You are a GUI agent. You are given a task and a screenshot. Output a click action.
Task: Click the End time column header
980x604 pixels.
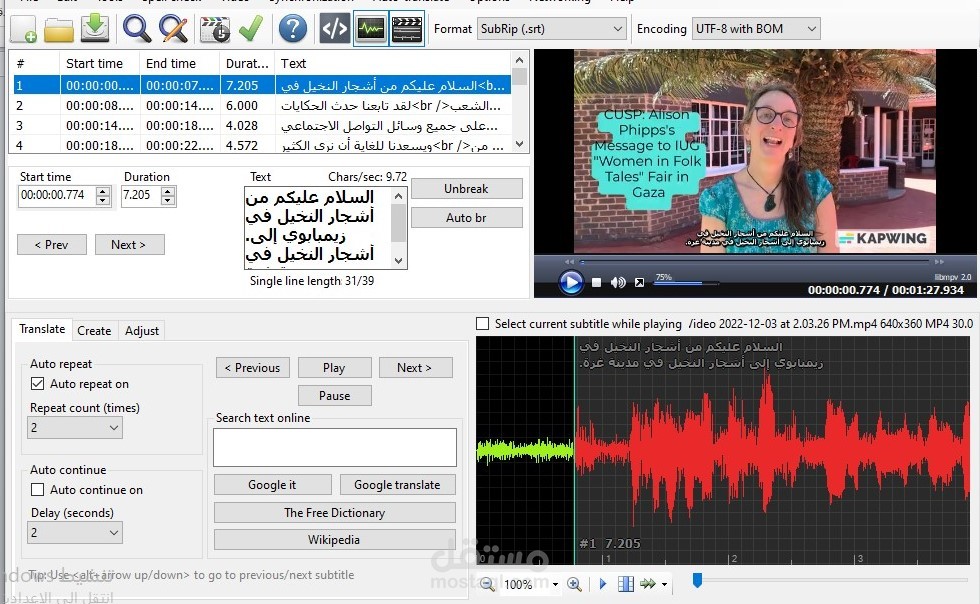(180, 63)
